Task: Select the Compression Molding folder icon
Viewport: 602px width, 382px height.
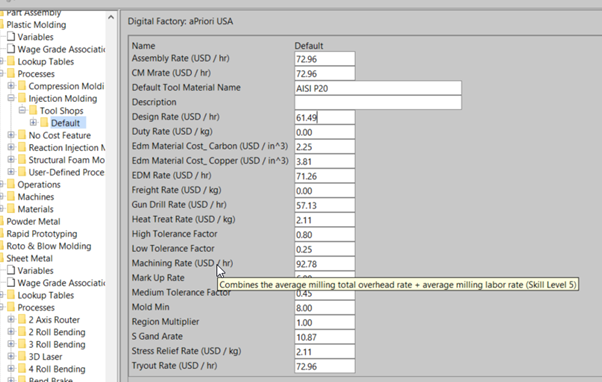Action: [x=22, y=86]
